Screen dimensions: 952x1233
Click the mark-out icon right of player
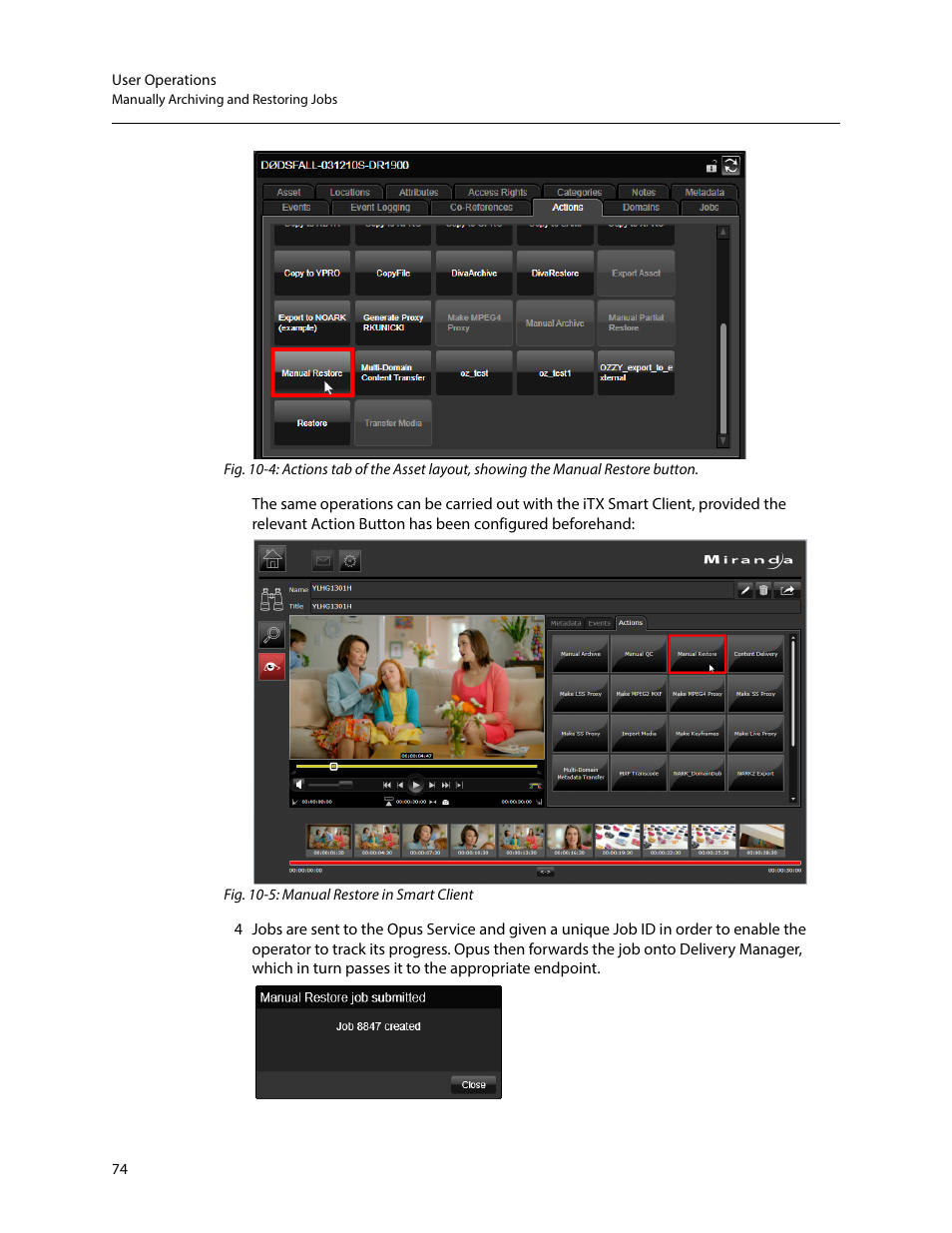tap(539, 801)
